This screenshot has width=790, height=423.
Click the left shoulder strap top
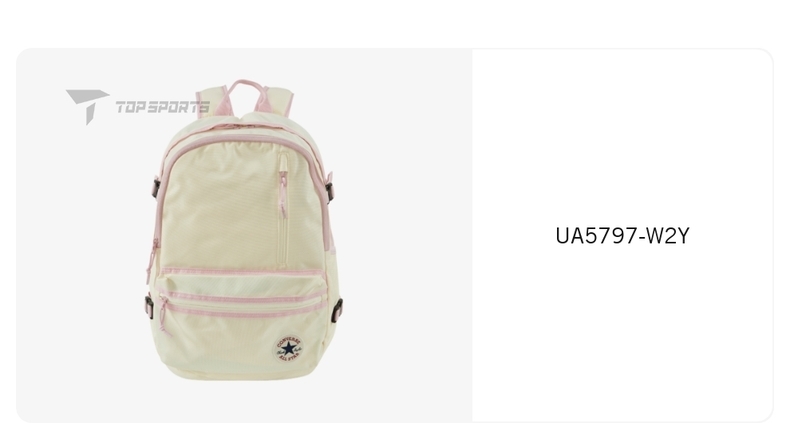(211, 102)
